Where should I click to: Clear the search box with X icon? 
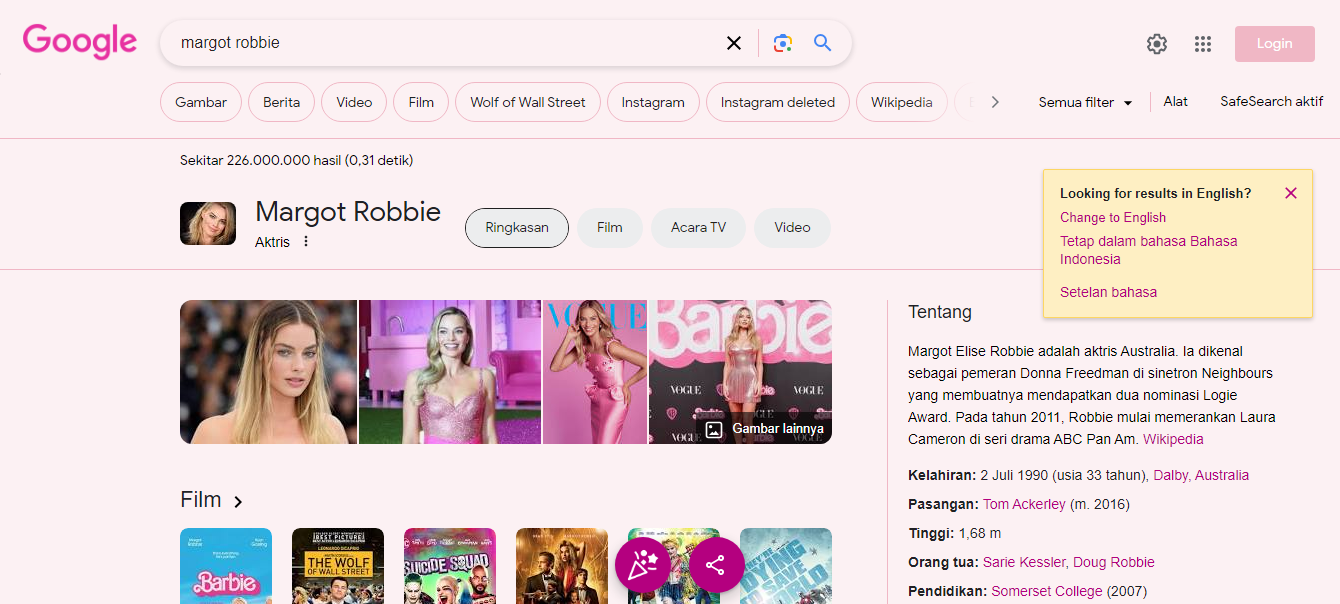734,43
